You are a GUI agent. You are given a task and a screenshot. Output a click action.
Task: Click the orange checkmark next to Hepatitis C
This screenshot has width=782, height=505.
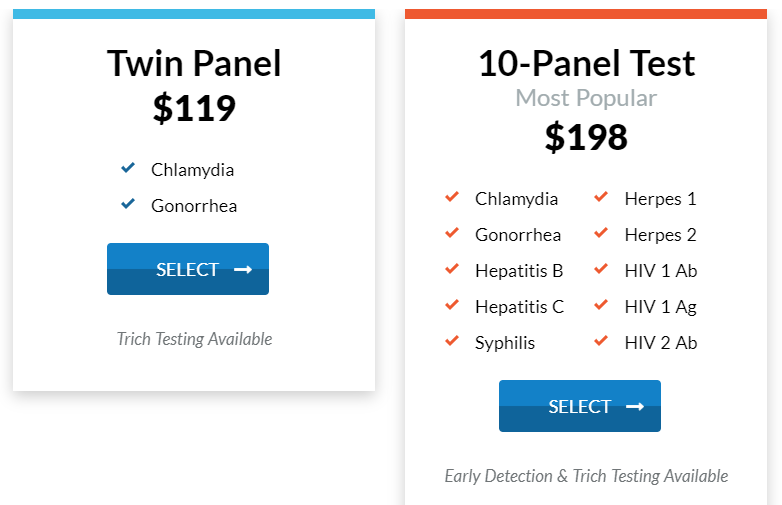tap(452, 305)
